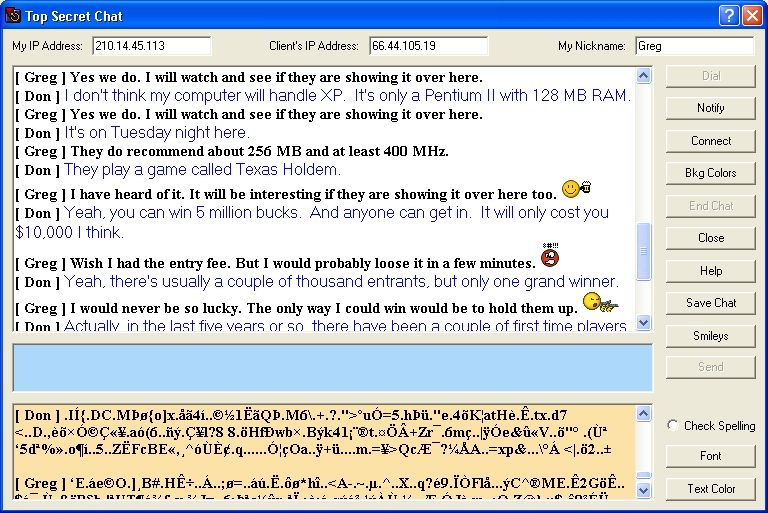Click the End Chat button
This screenshot has width=768, height=513.
pyautogui.click(x=710, y=206)
